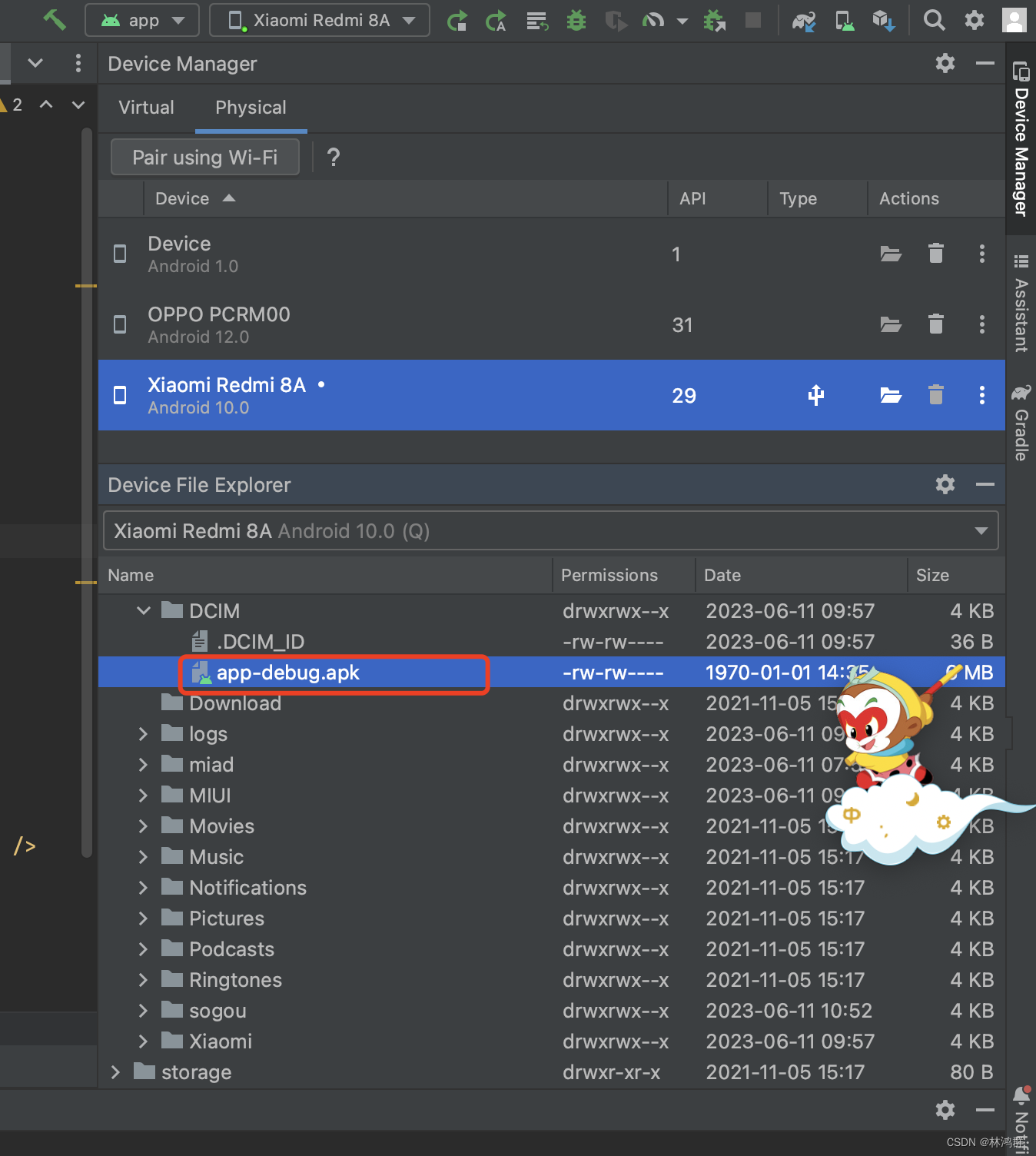Image resolution: width=1036 pixels, height=1156 pixels.
Task: Click the help question mark button
Action: tap(334, 157)
